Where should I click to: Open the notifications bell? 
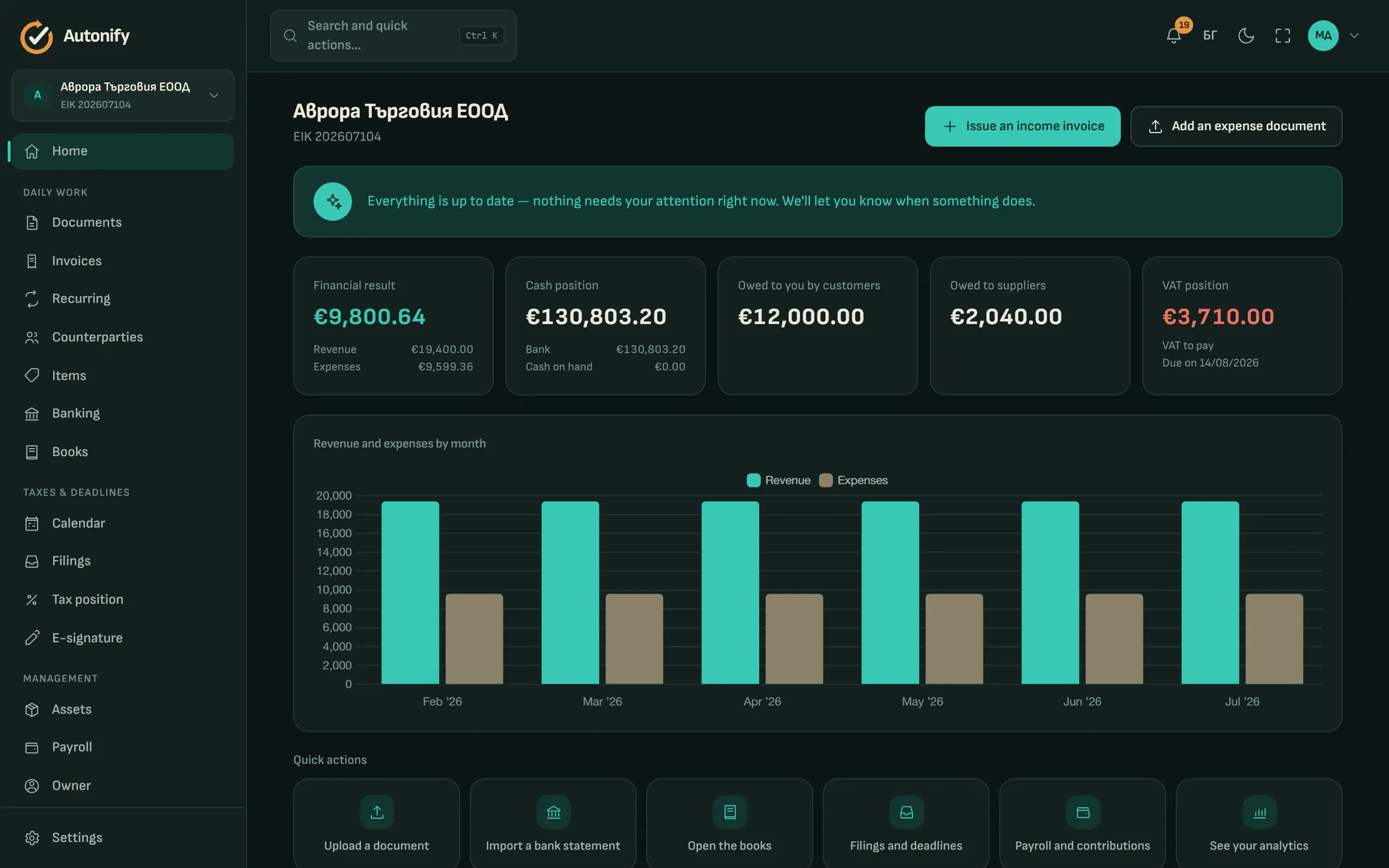[x=1174, y=35]
